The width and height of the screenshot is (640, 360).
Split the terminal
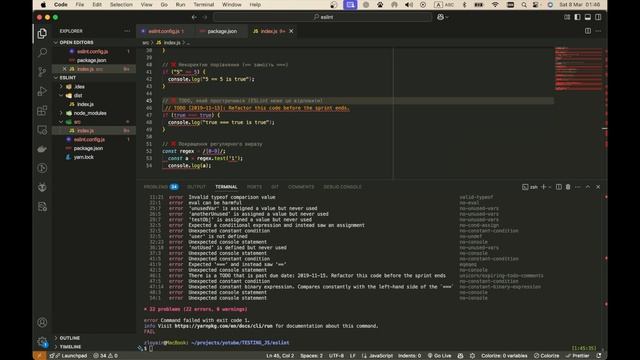[558, 187]
